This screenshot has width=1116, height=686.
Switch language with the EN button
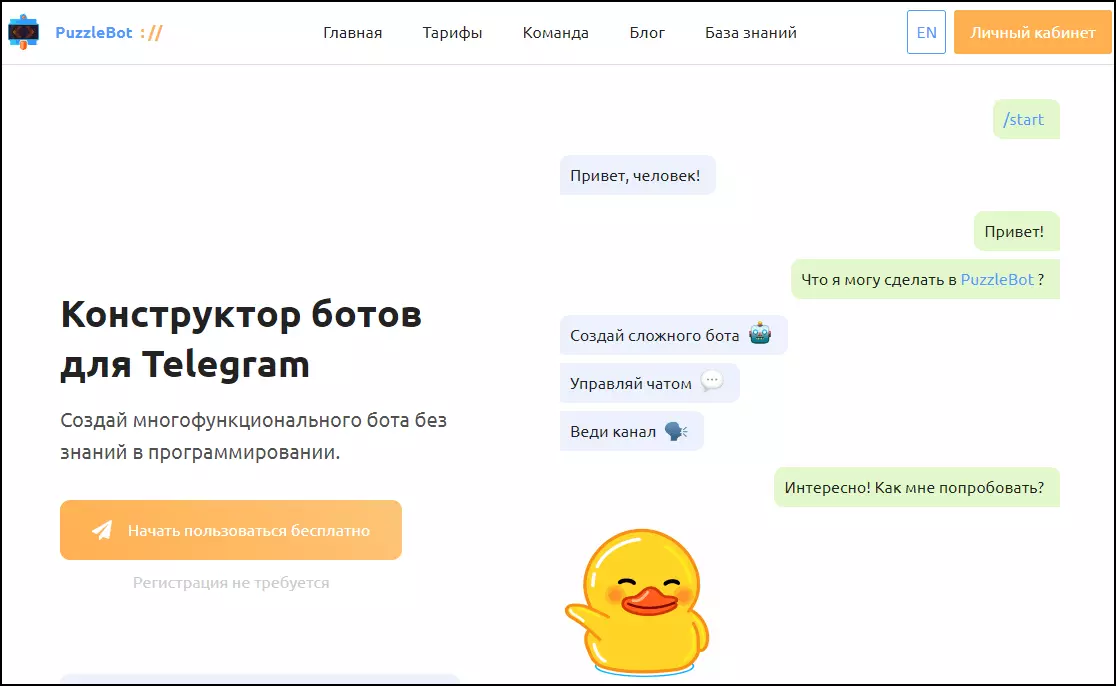pos(926,32)
